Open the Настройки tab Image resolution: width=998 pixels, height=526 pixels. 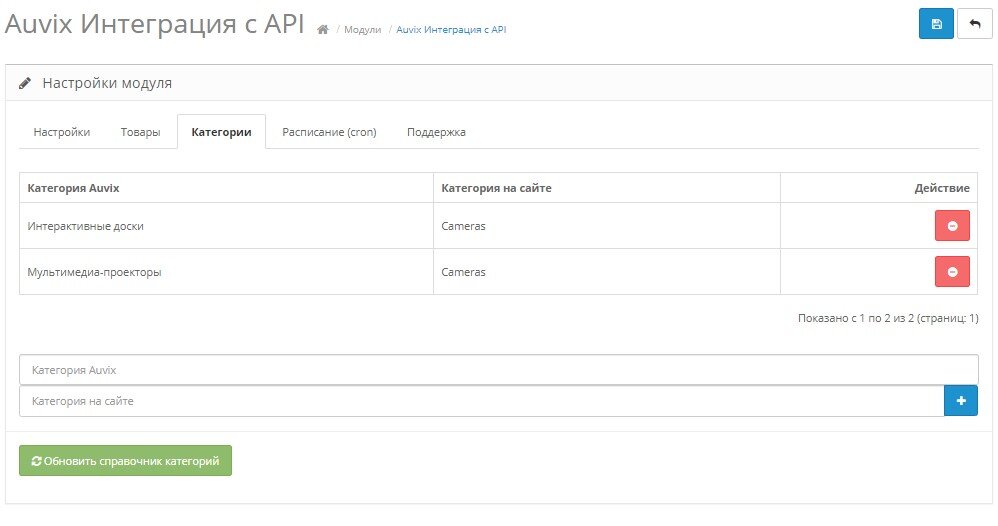pyautogui.click(x=62, y=132)
